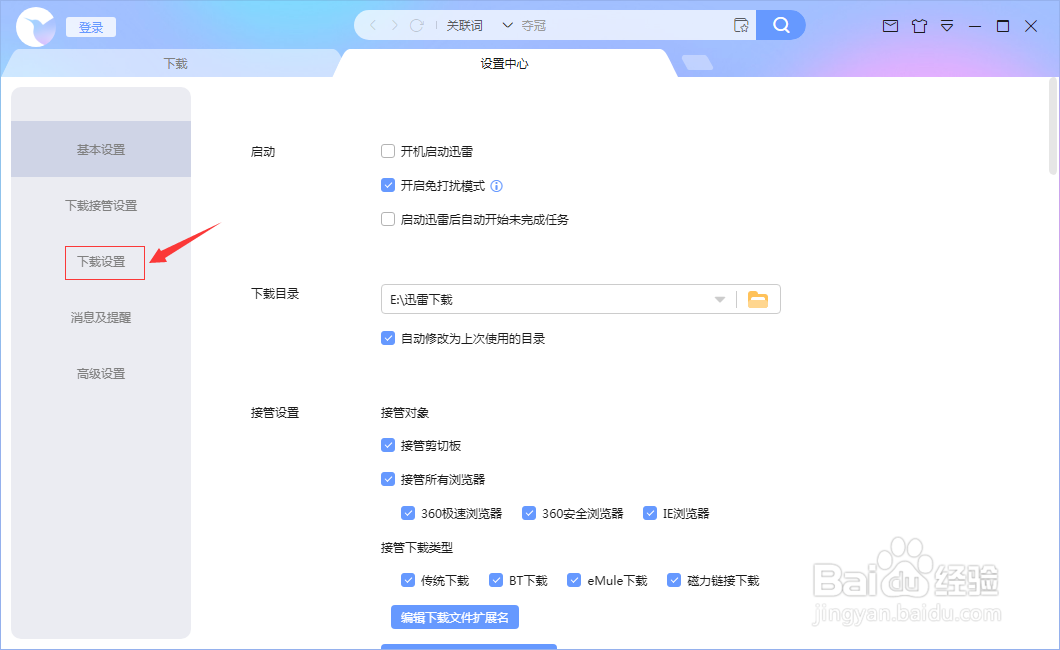Start a search with the magnifier icon
This screenshot has width=1060, height=650.
coord(781,24)
